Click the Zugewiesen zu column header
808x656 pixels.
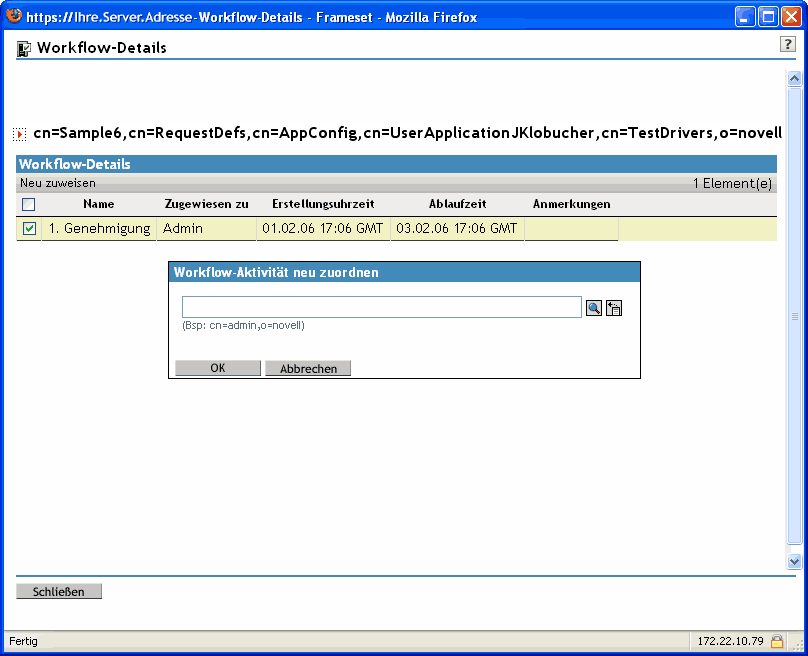click(x=206, y=204)
